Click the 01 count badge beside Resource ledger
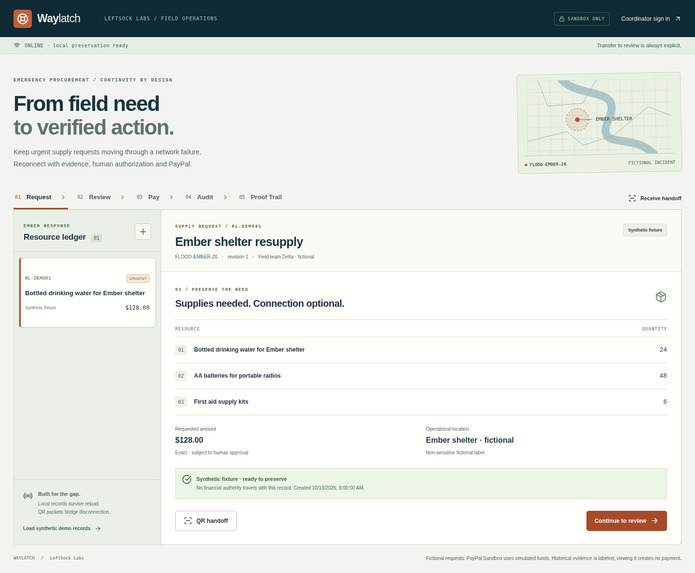 click(96, 238)
